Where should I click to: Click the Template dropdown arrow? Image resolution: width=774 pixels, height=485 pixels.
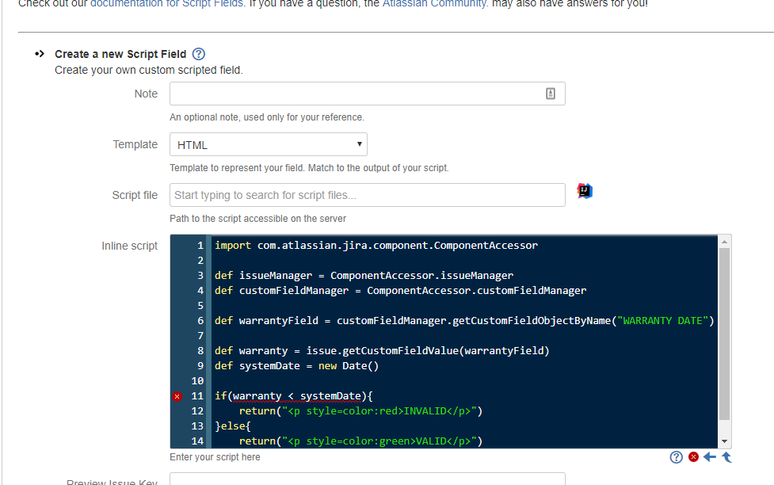(359, 144)
